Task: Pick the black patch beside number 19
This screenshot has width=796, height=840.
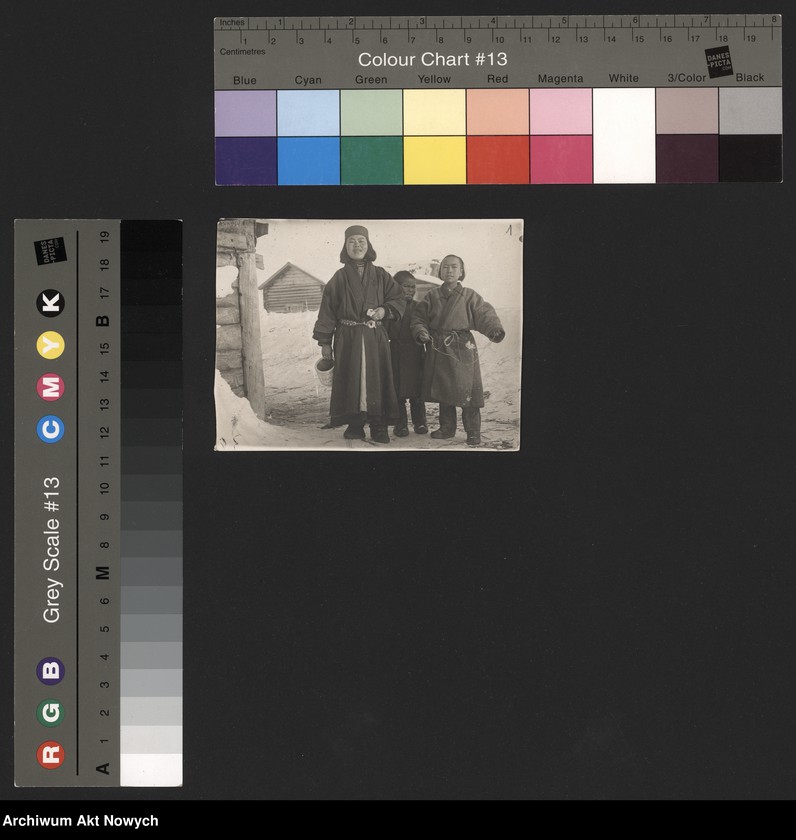Action: [152, 235]
